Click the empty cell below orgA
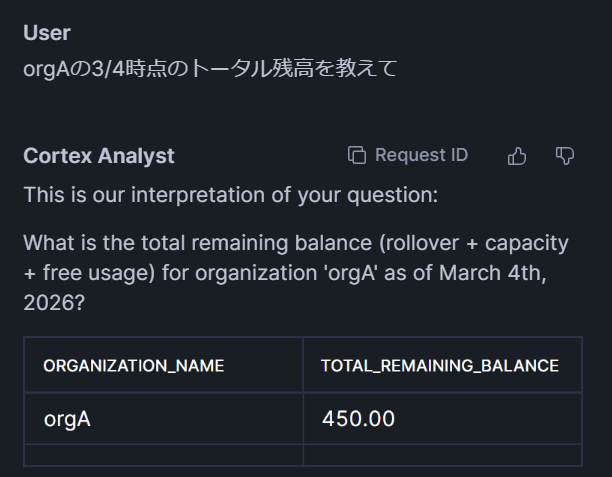 pos(163,455)
